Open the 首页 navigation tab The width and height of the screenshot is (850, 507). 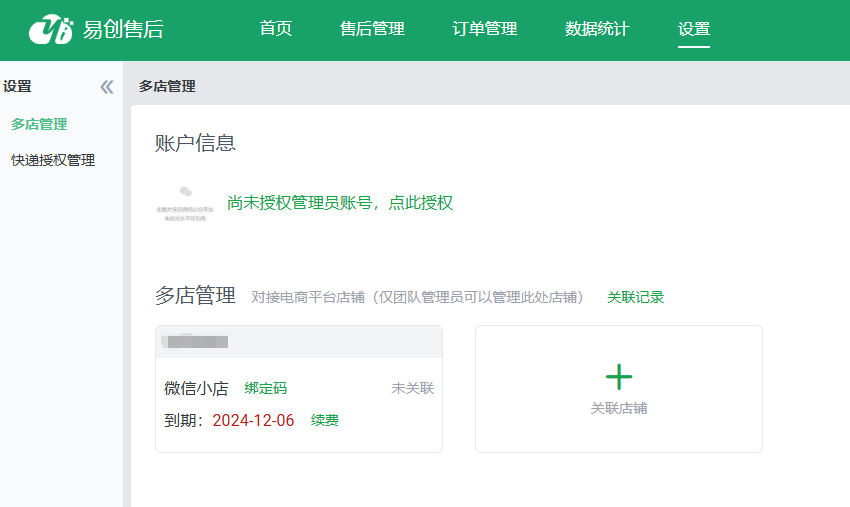click(x=276, y=29)
